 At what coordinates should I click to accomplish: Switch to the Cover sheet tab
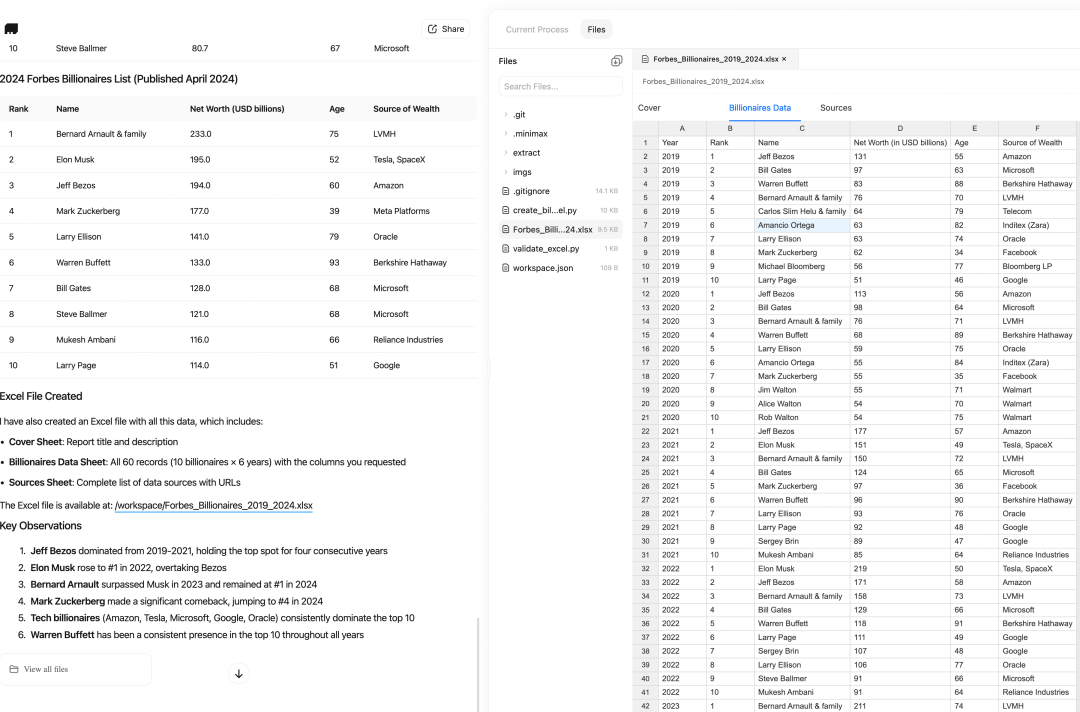[x=649, y=108]
